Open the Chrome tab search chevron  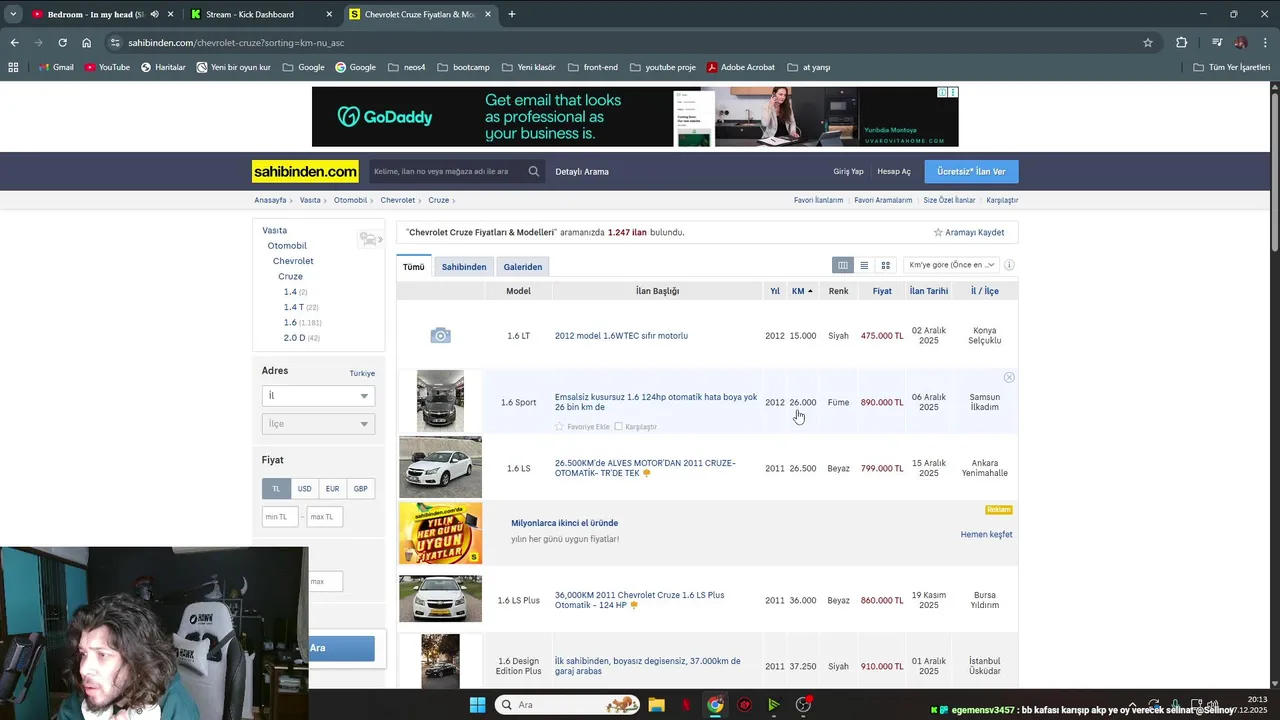13,14
